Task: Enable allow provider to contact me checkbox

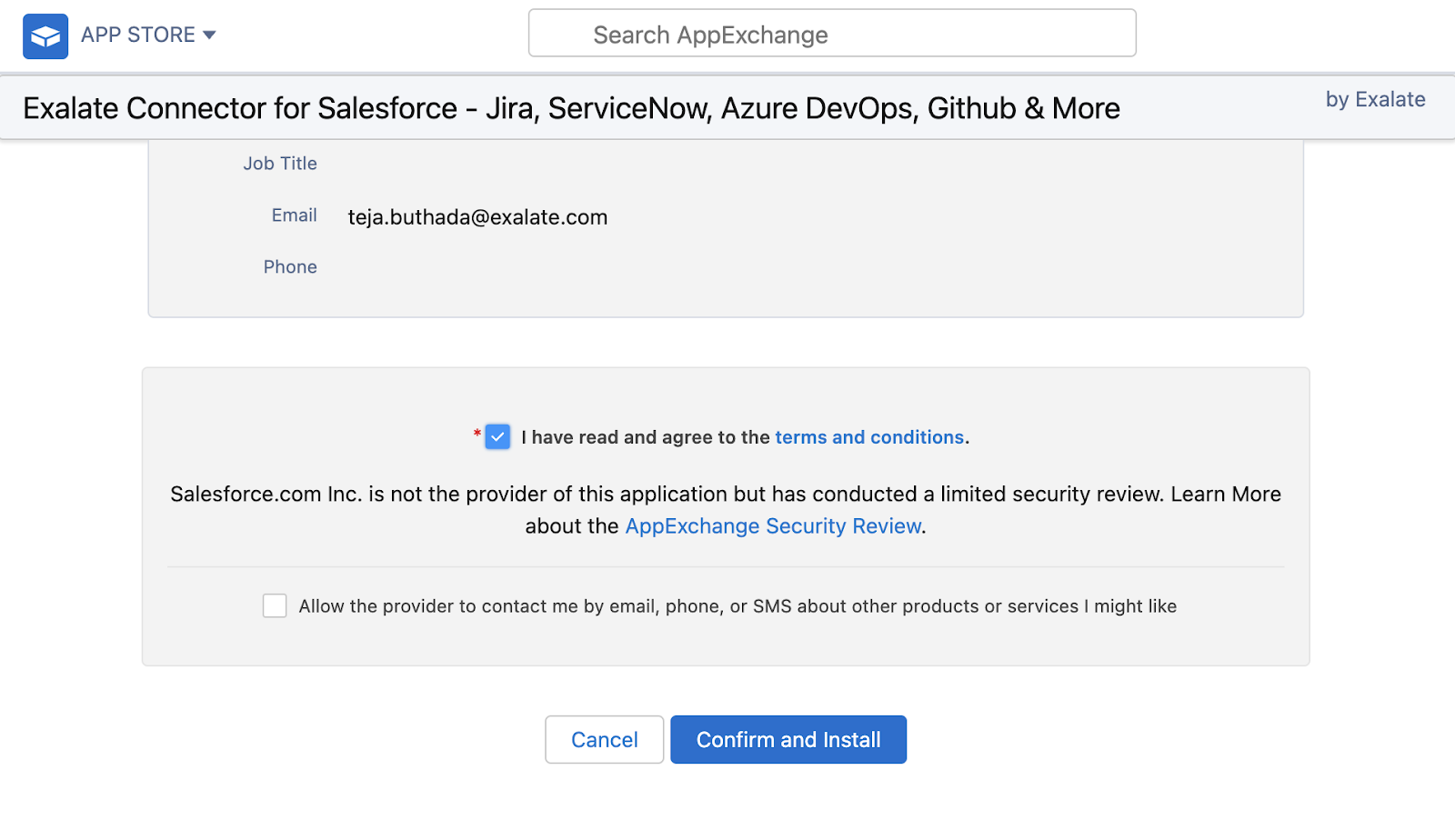Action: [275, 605]
